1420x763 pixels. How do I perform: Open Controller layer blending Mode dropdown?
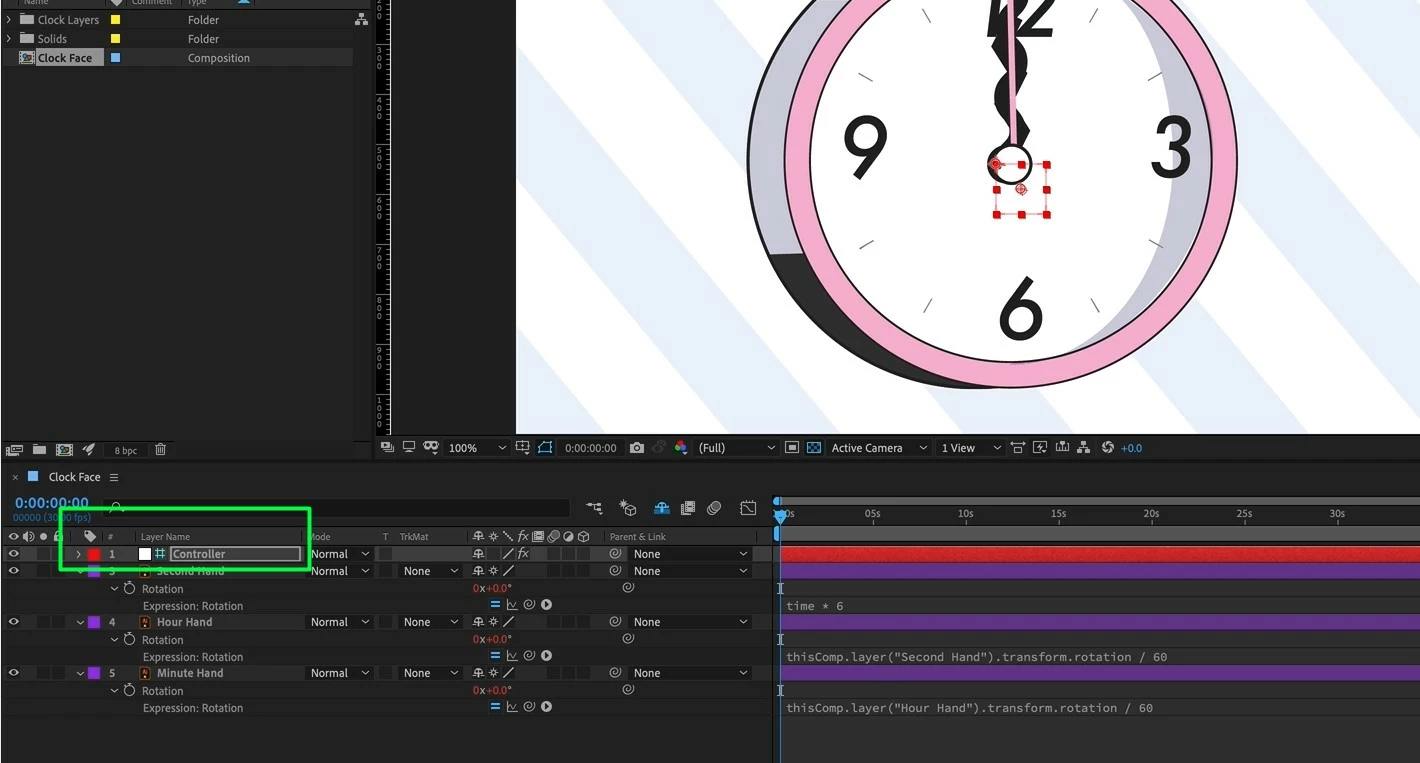point(341,554)
